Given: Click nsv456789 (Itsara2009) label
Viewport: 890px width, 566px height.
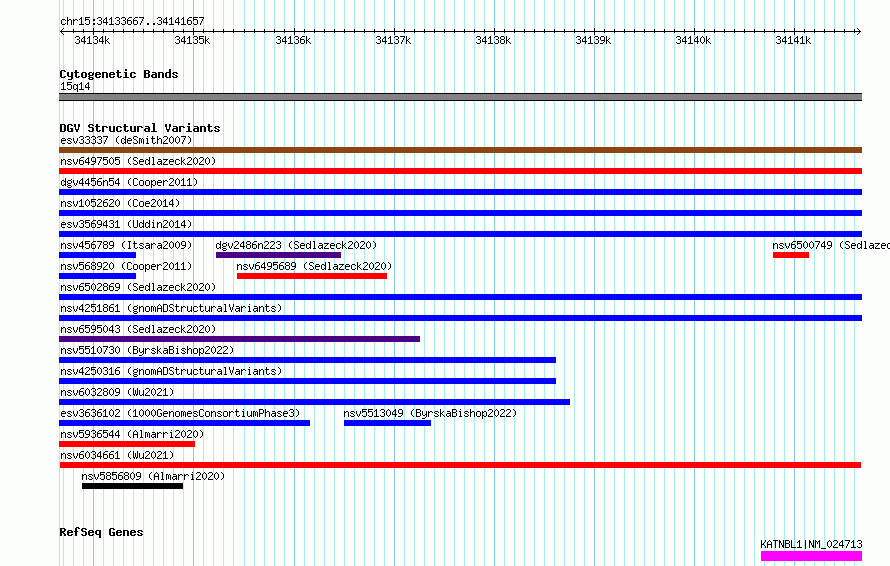Looking at the screenshot, I should point(126,245).
